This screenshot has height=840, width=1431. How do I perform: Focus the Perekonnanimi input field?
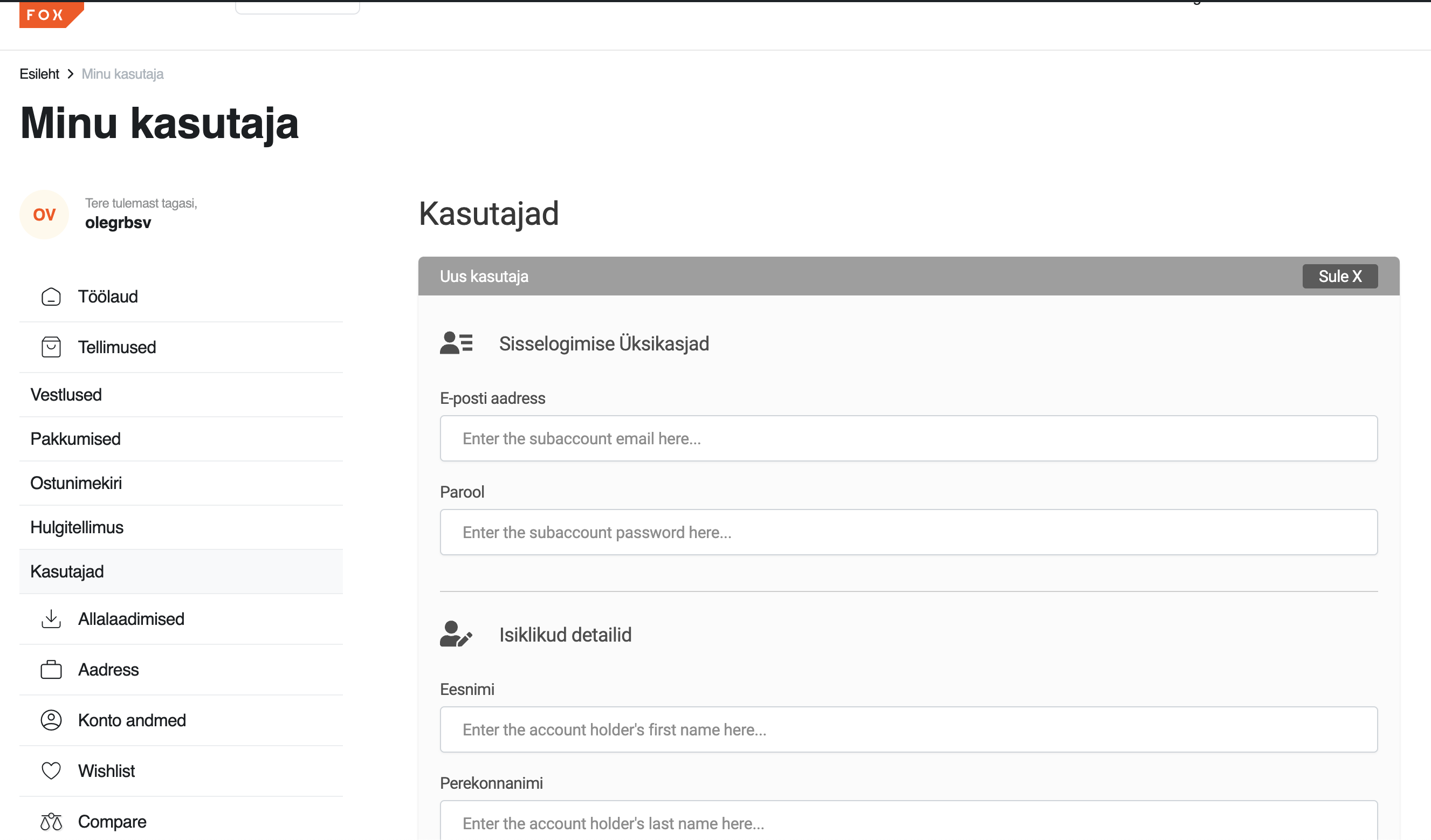point(909,820)
